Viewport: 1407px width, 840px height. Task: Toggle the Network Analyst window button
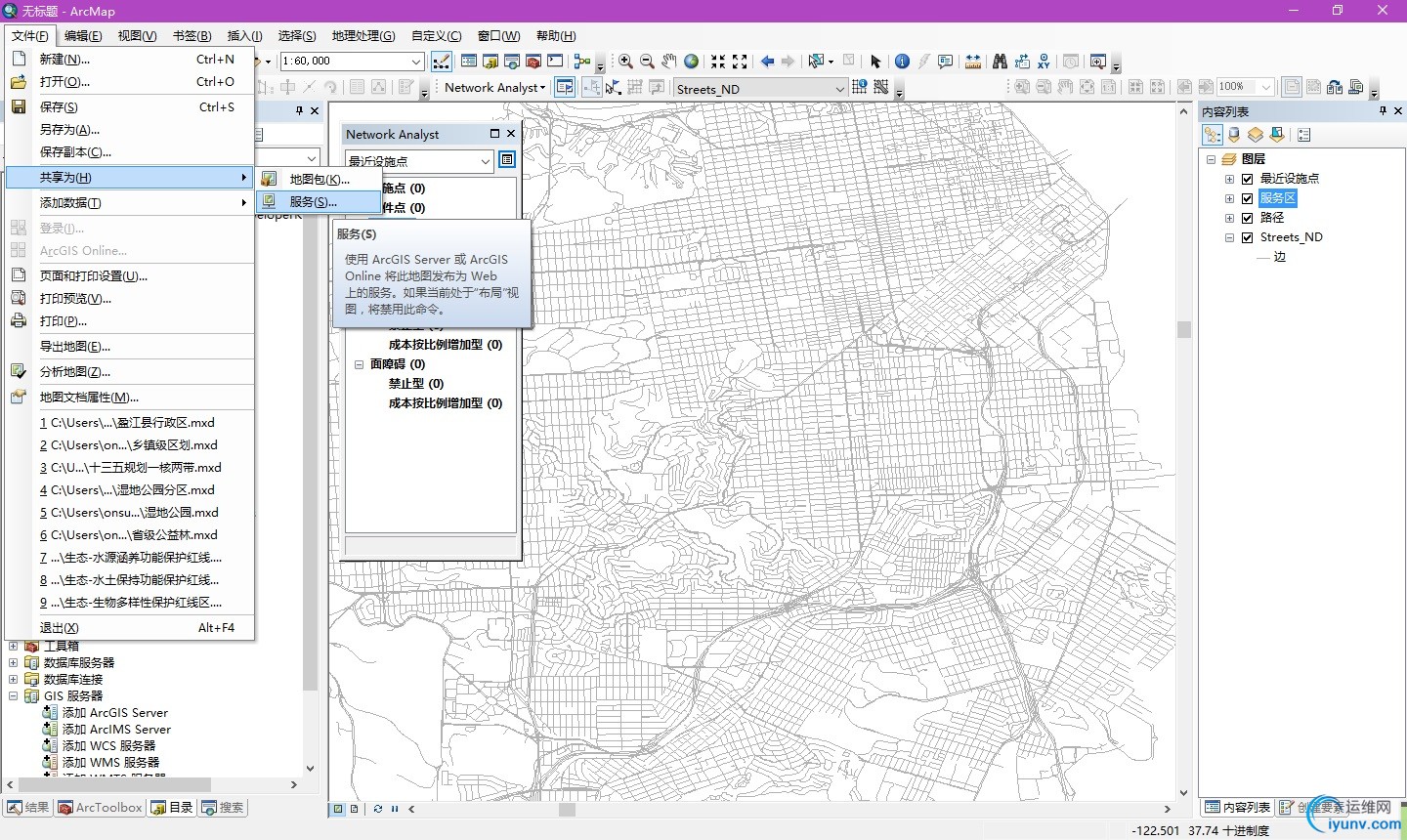click(565, 87)
